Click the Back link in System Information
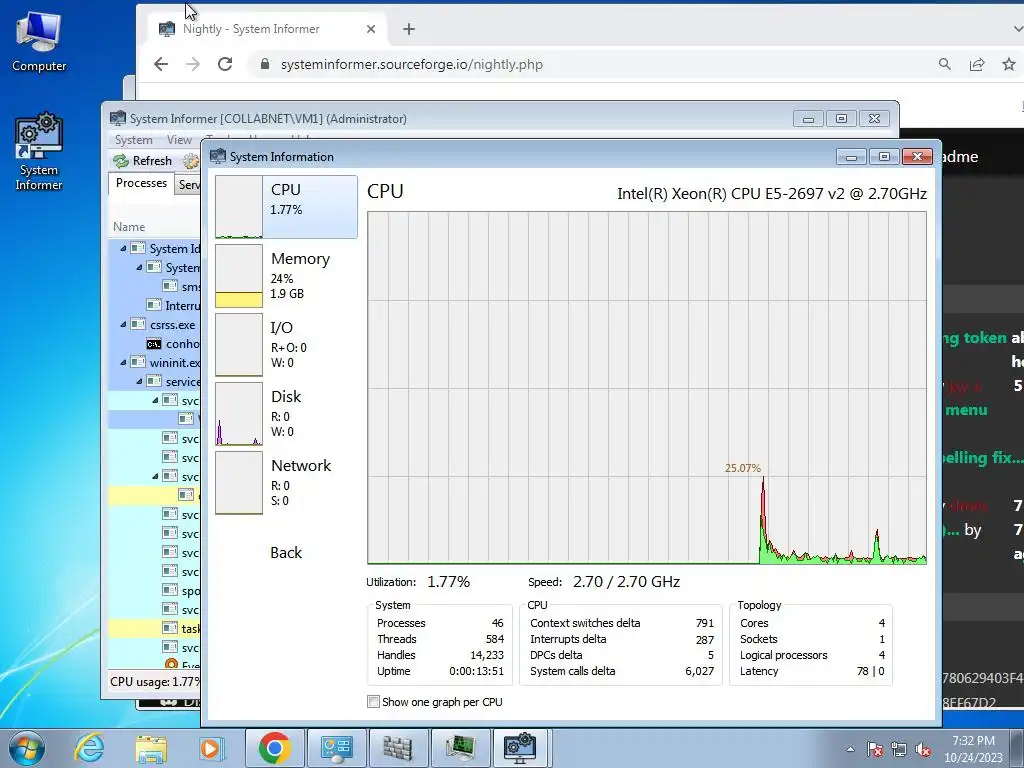This screenshot has width=1024, height=768. point(286,552)
